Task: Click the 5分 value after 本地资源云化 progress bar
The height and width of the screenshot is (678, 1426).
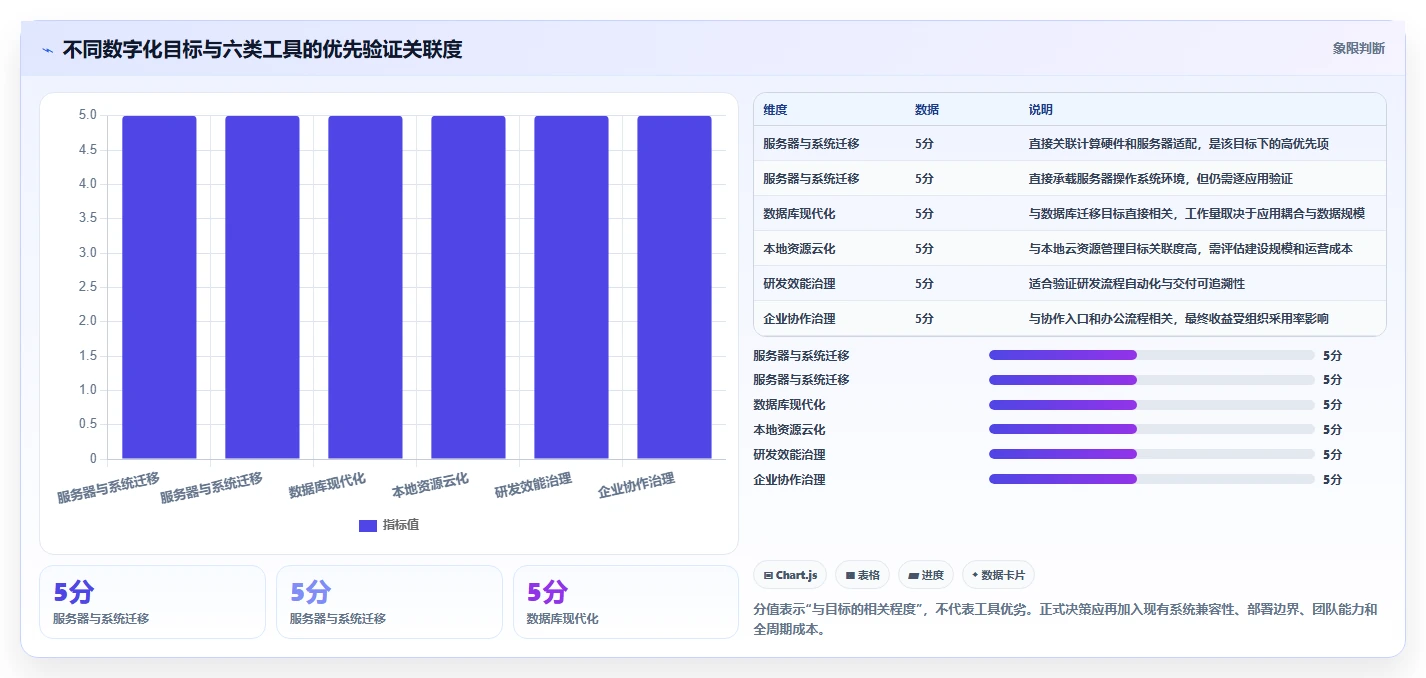Action: pos(1332,430)
